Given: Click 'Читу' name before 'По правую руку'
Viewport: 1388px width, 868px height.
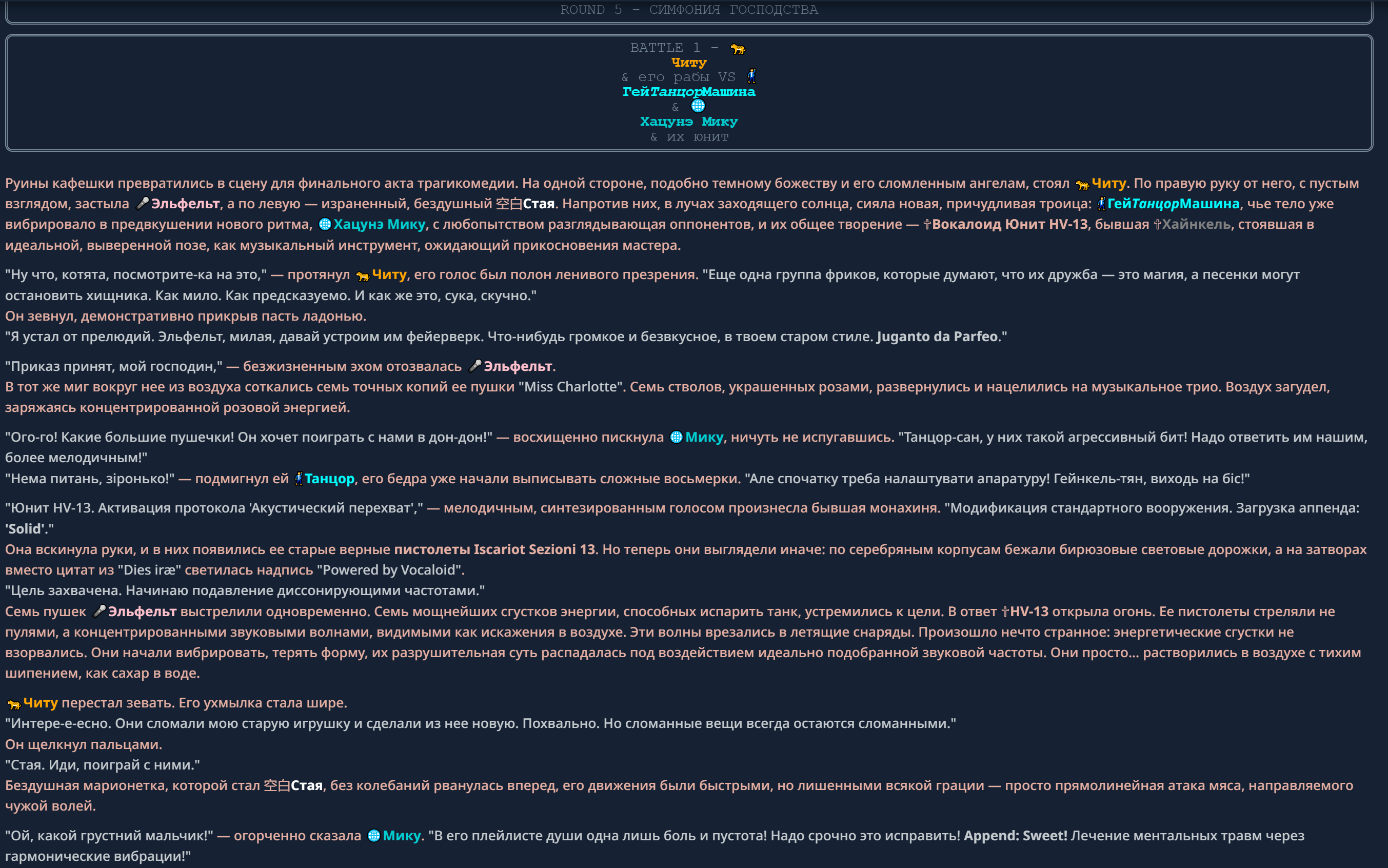Looking at the screenshot, I should coord(1108,183).
